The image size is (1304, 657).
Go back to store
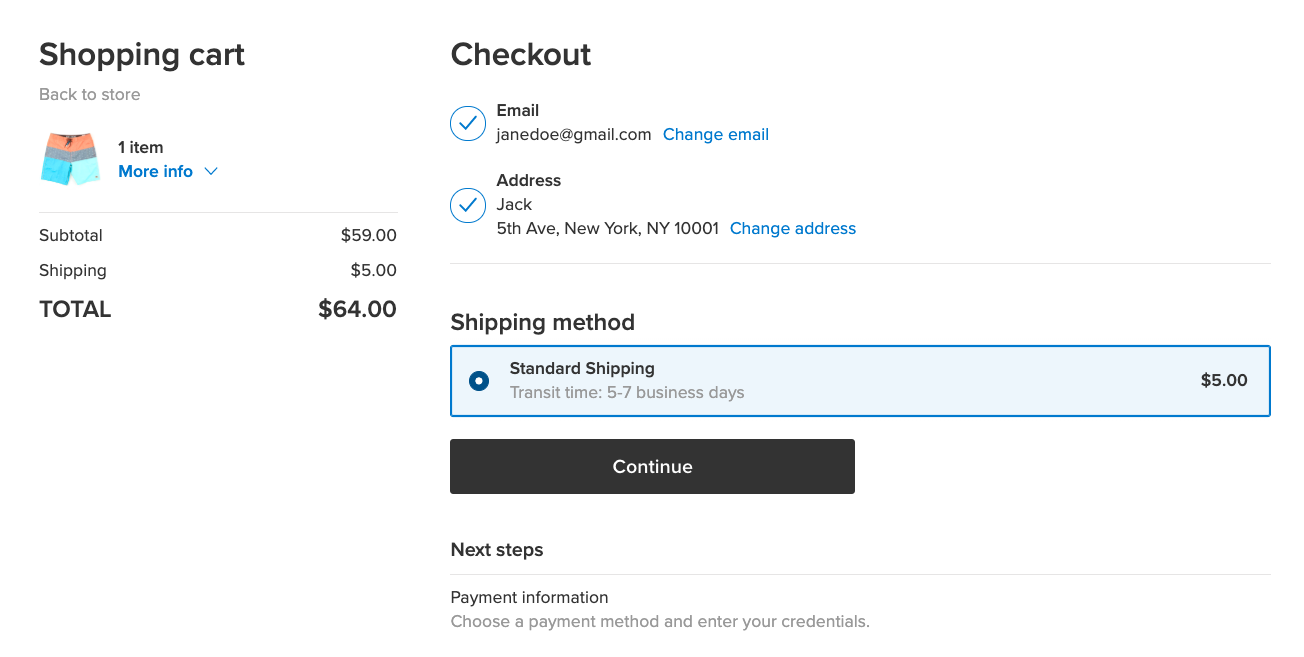(x=89, y=94)
